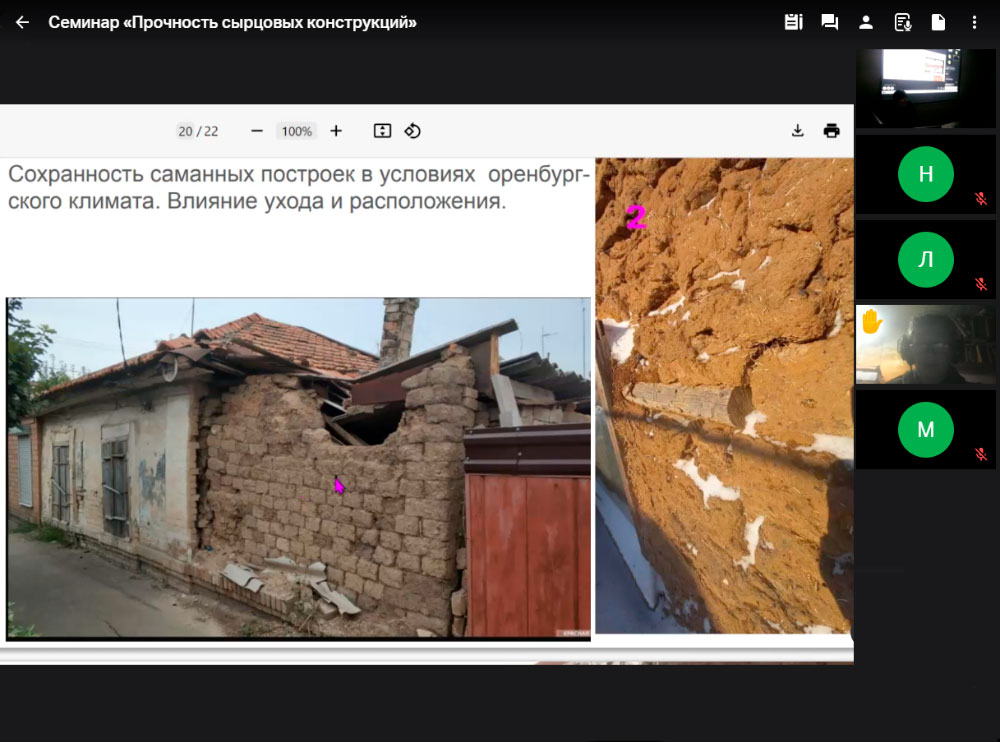Open transcript recording icon
Screen dimensions: 1000x742
(902, 22)
